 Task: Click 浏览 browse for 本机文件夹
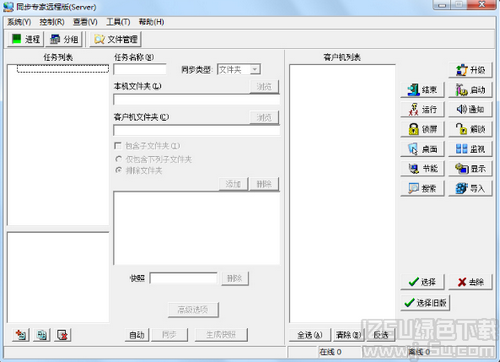pos(264,87)
